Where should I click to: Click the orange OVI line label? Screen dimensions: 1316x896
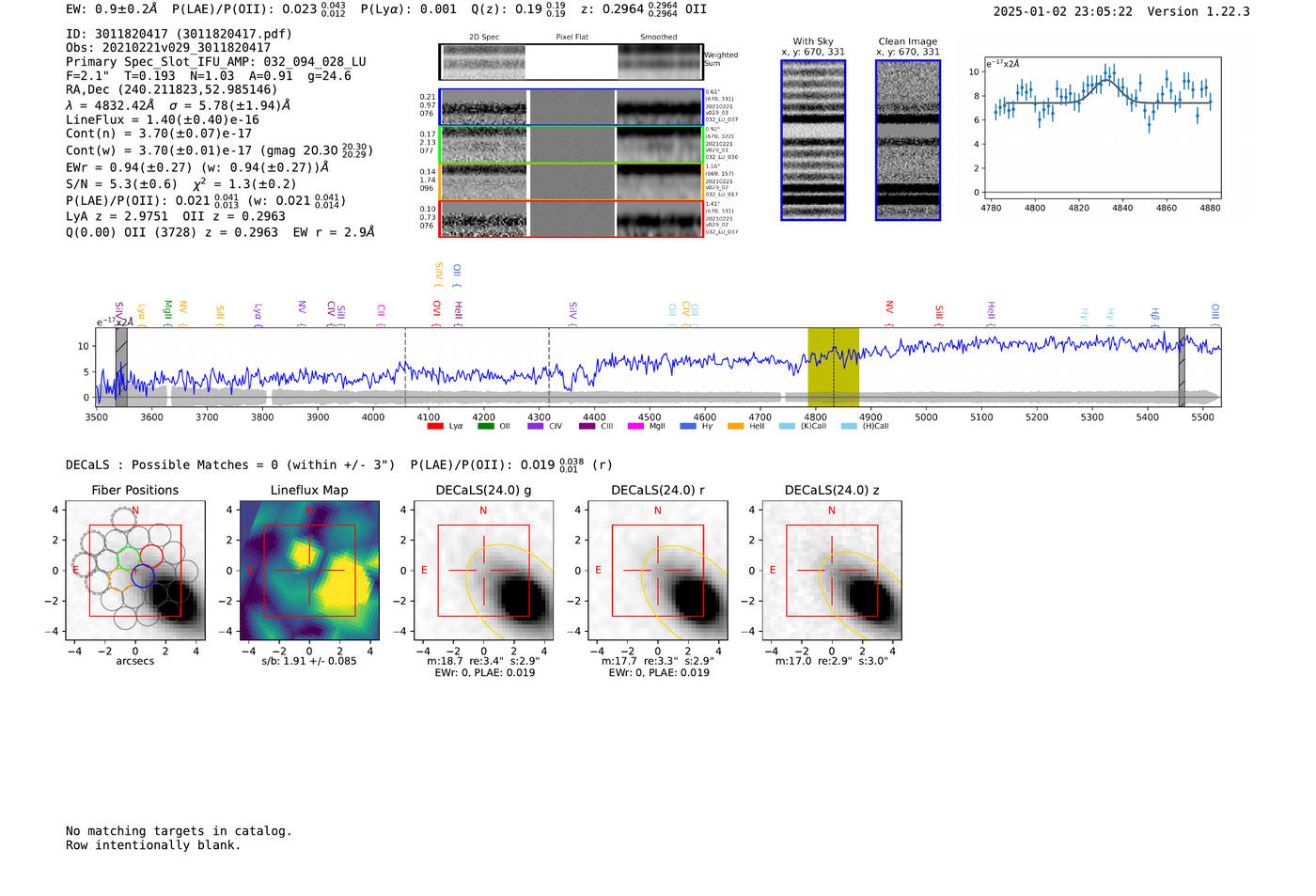coord(436,313)
